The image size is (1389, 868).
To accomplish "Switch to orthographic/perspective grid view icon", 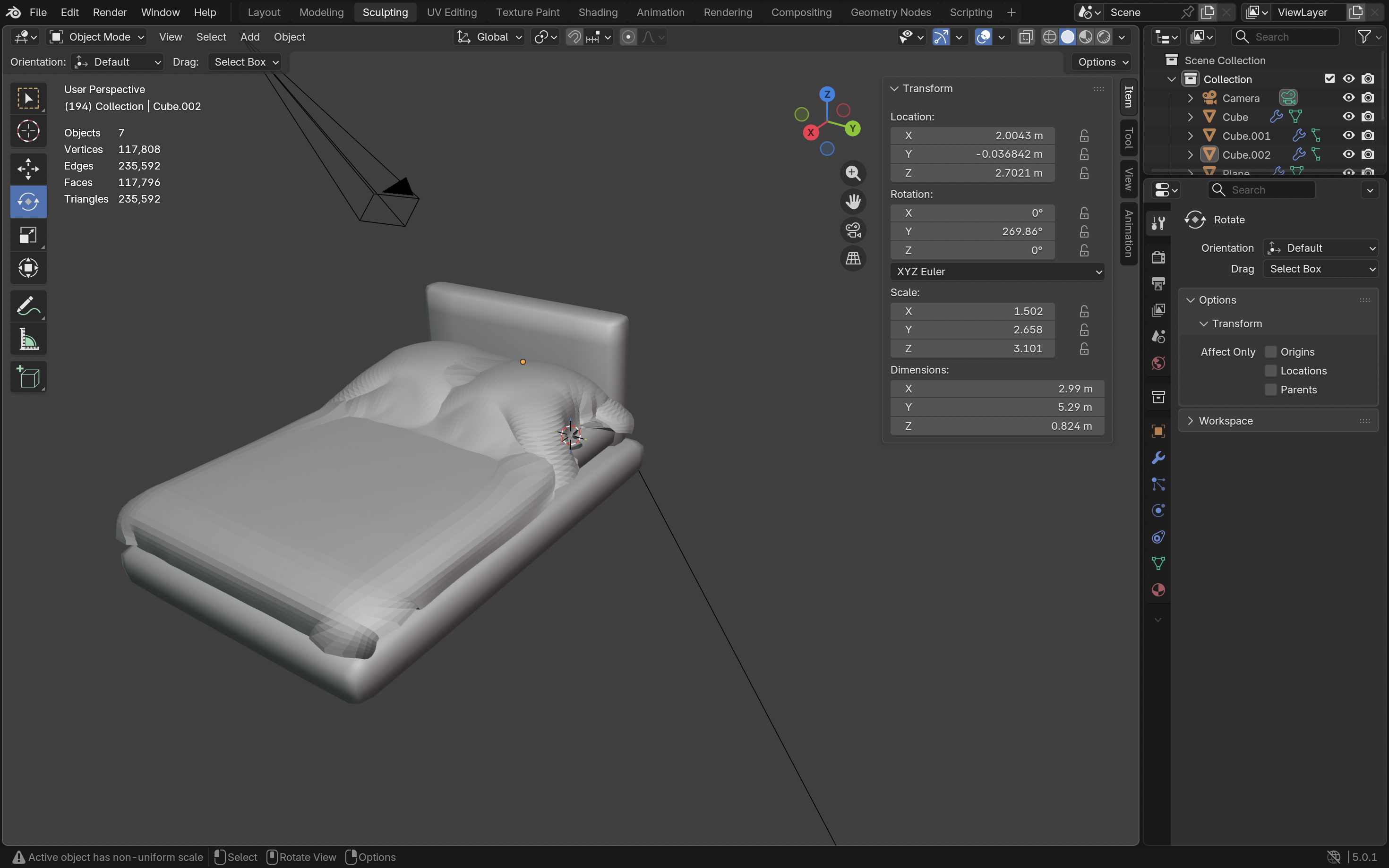I will tap(853, 258).
